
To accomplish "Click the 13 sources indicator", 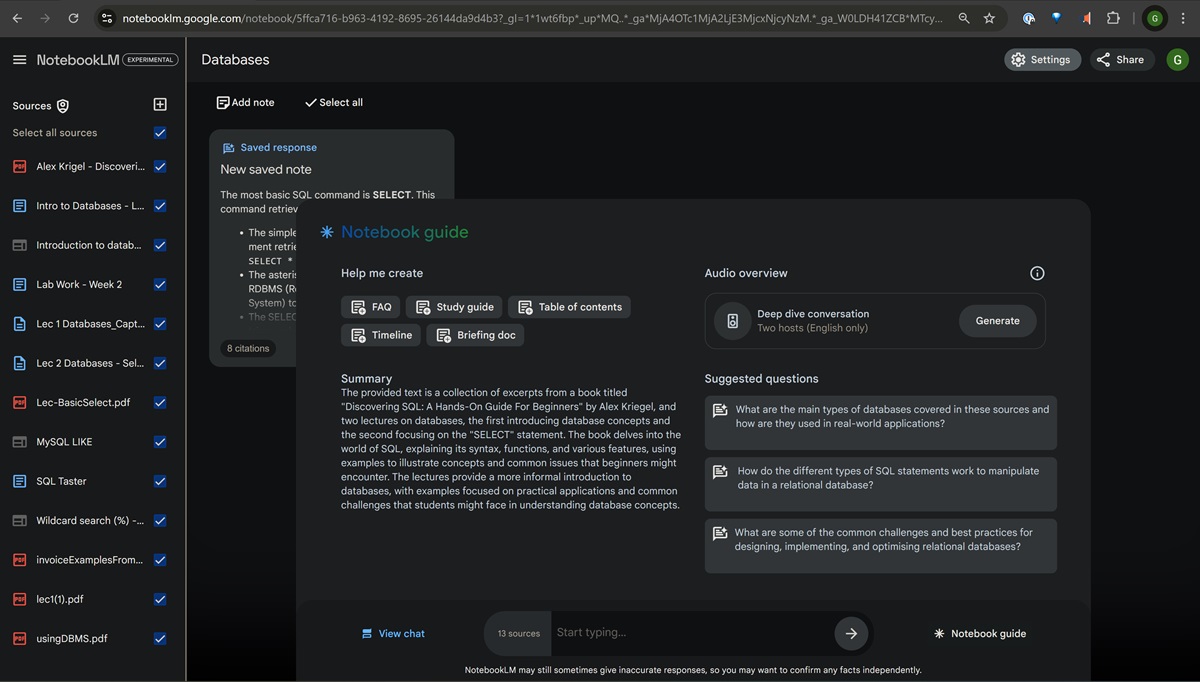I will (x=518, y=633).
